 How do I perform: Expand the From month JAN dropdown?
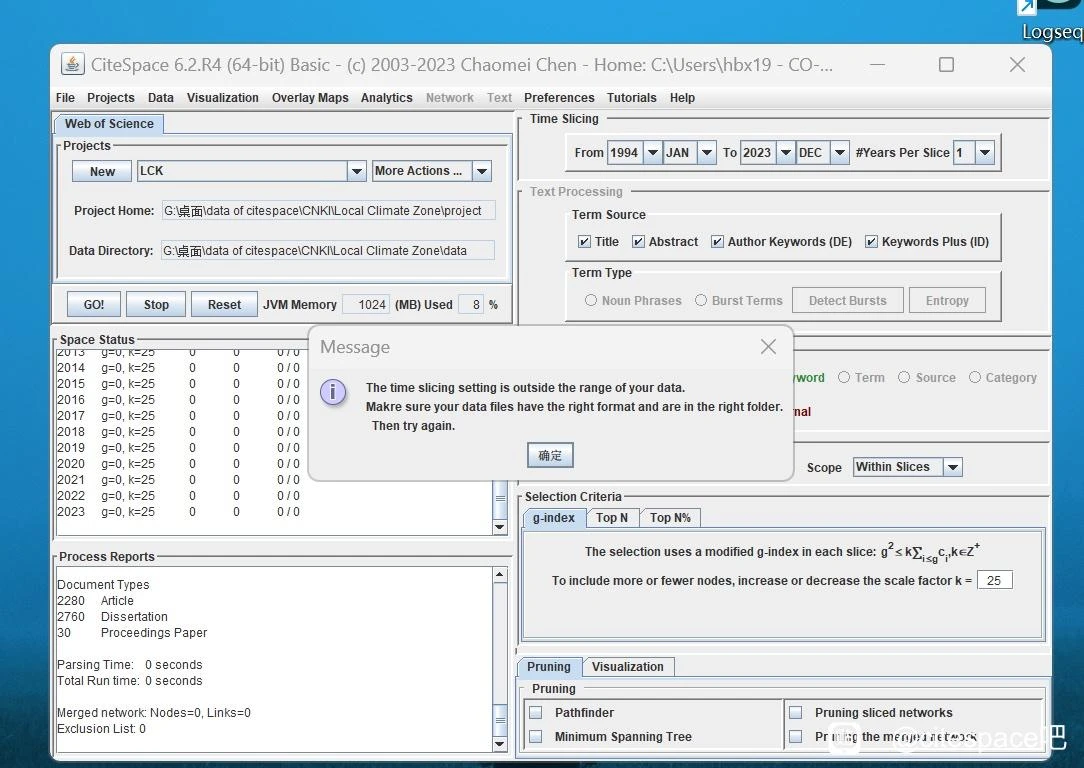point(706,152)
